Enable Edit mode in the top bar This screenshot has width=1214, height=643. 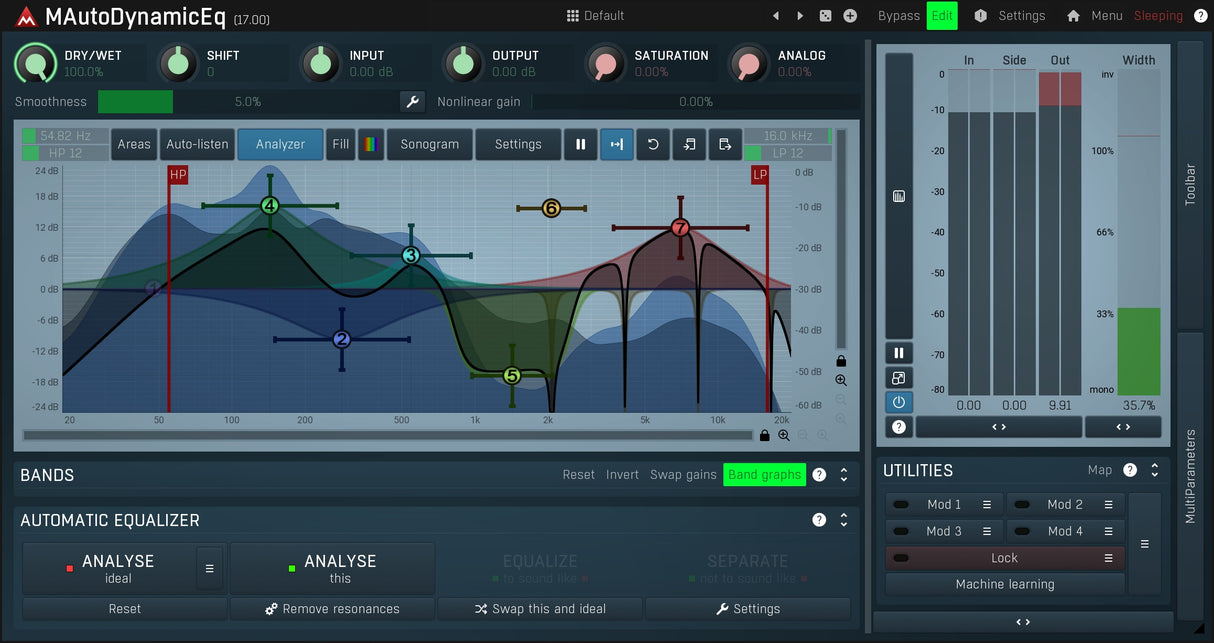point(941,16)
